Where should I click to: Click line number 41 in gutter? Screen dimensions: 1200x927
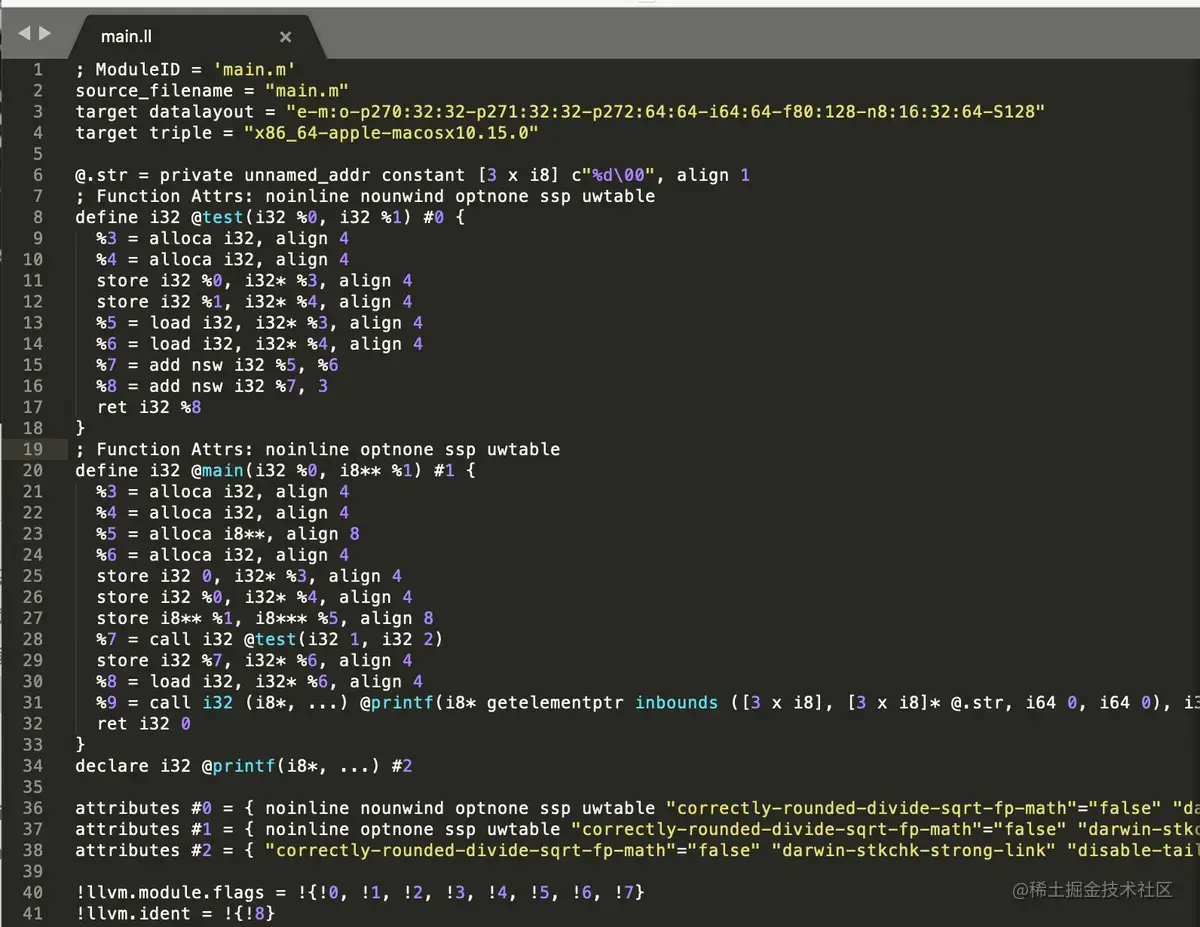click(33, 913)
